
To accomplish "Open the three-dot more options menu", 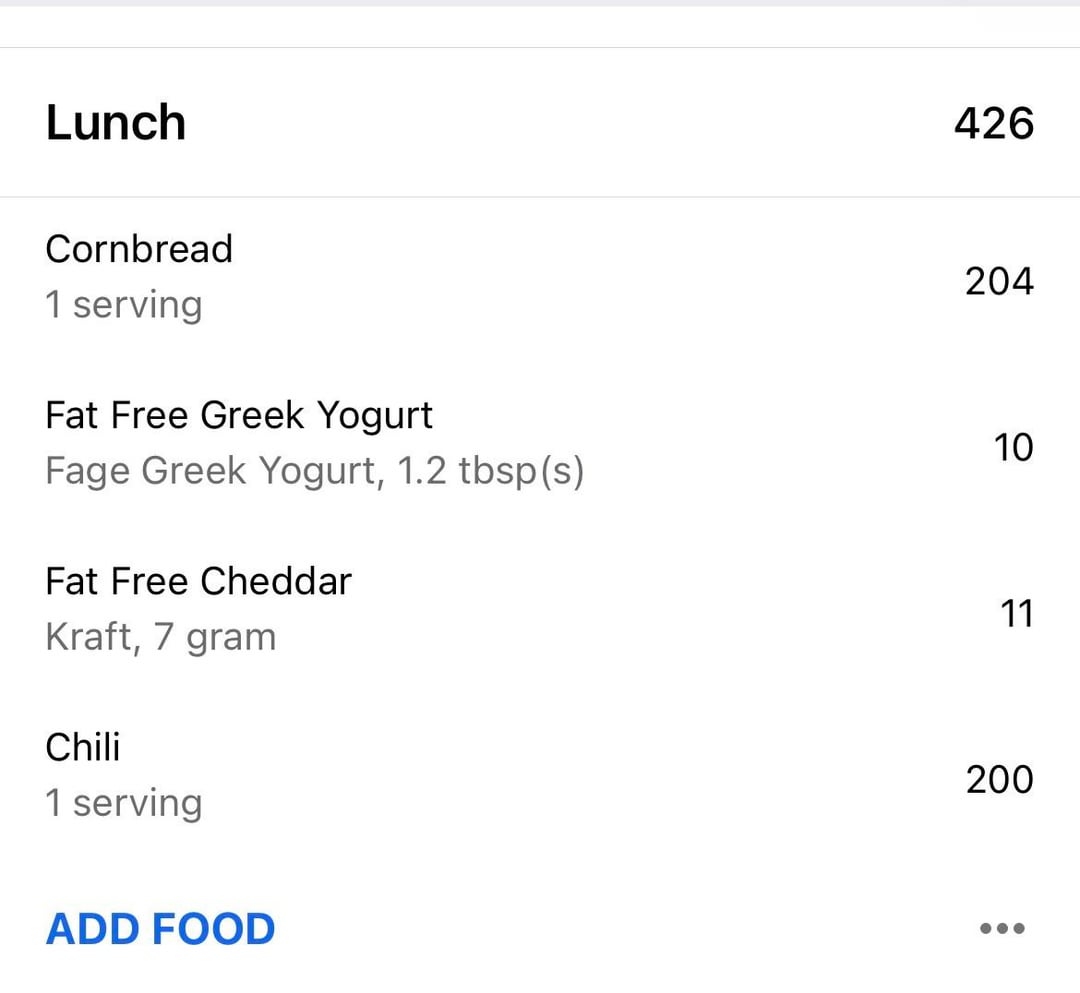I will pyautogui.click(x=1001, y=929).
